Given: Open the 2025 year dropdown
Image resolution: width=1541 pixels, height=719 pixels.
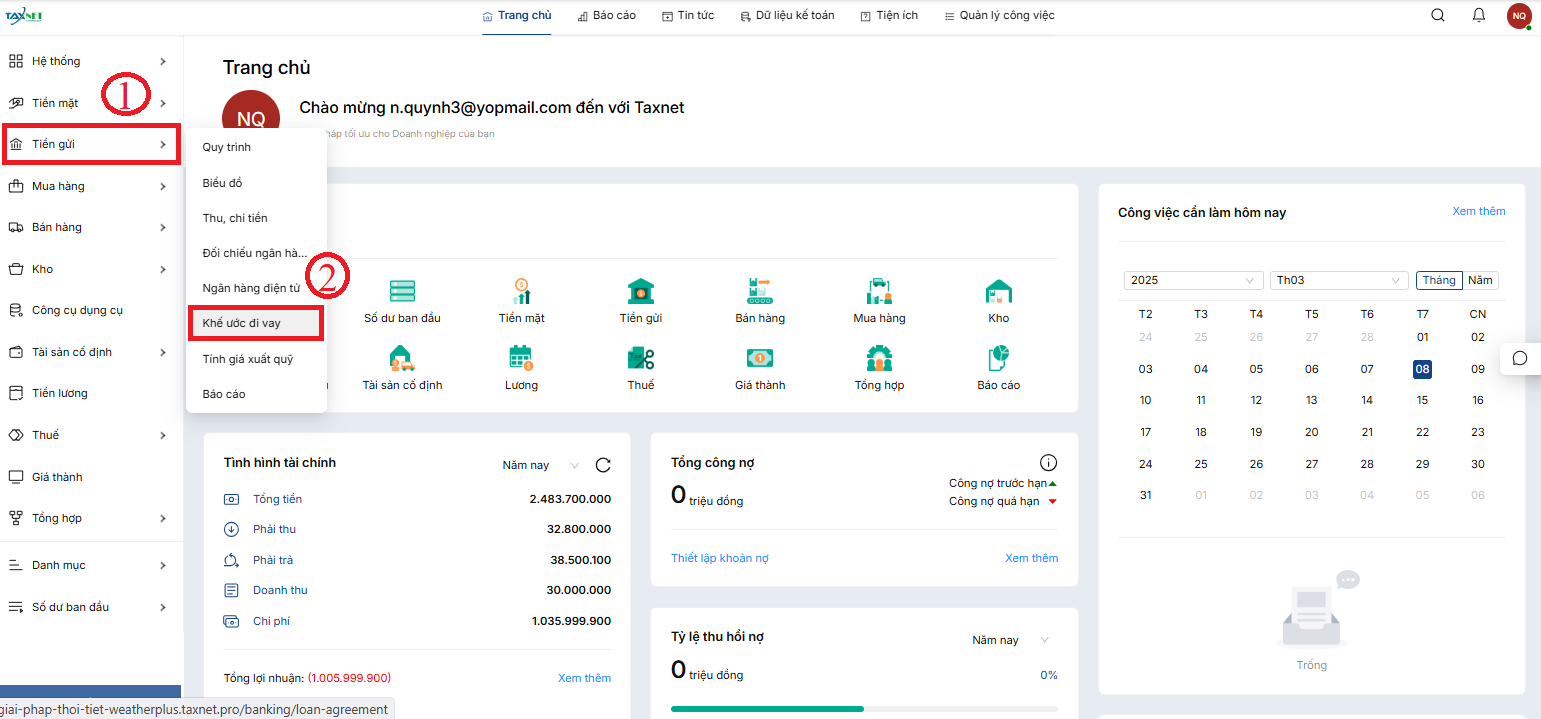Looking at the screenshot, I should (x=1194, y=280).
